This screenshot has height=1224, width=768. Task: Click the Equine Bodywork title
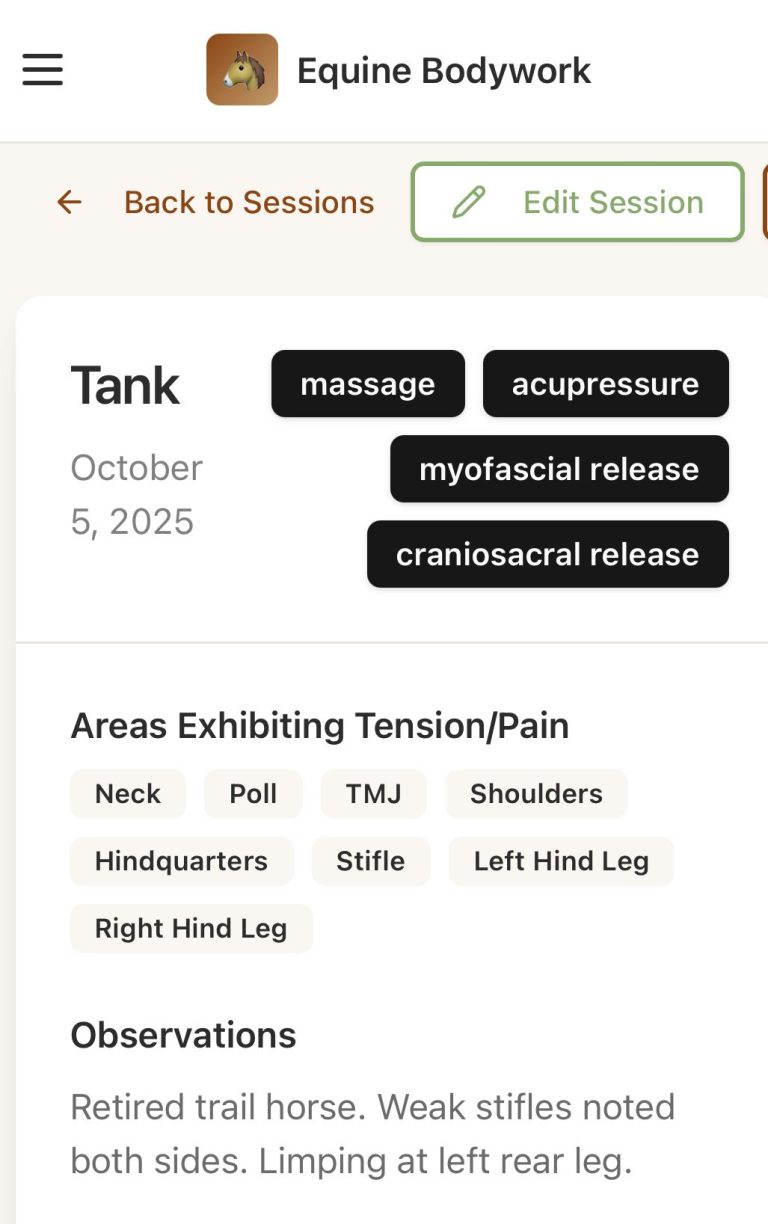coord(443,71)
